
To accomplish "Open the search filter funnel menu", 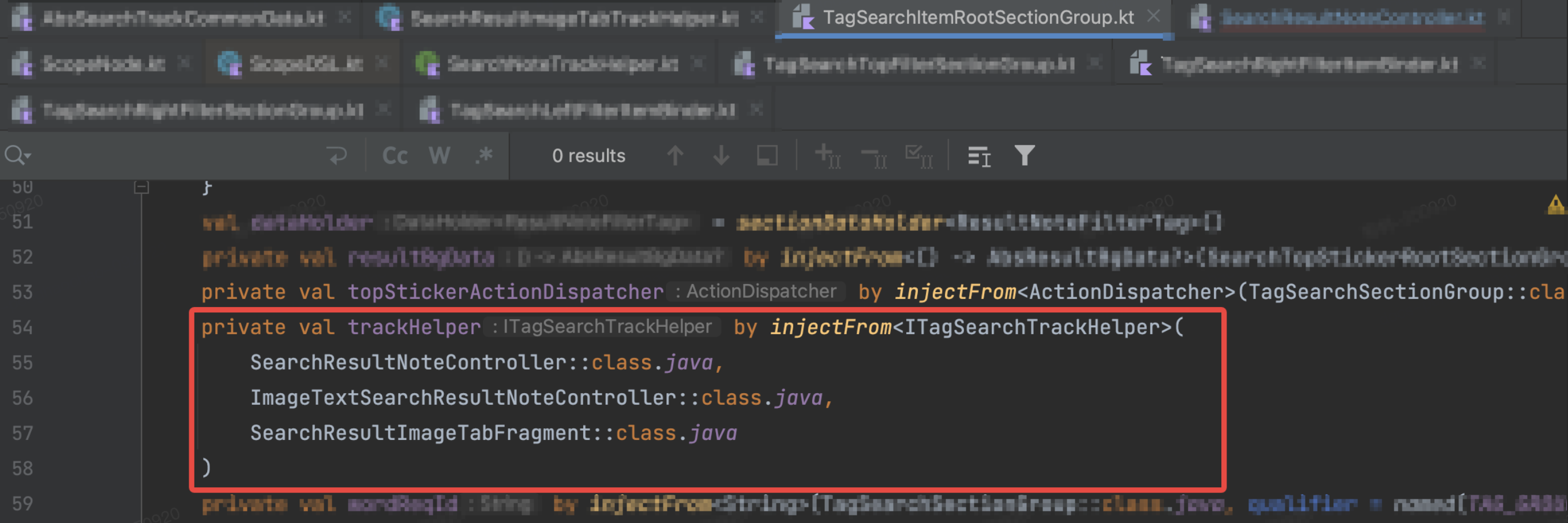I will tap(1025, 156).
